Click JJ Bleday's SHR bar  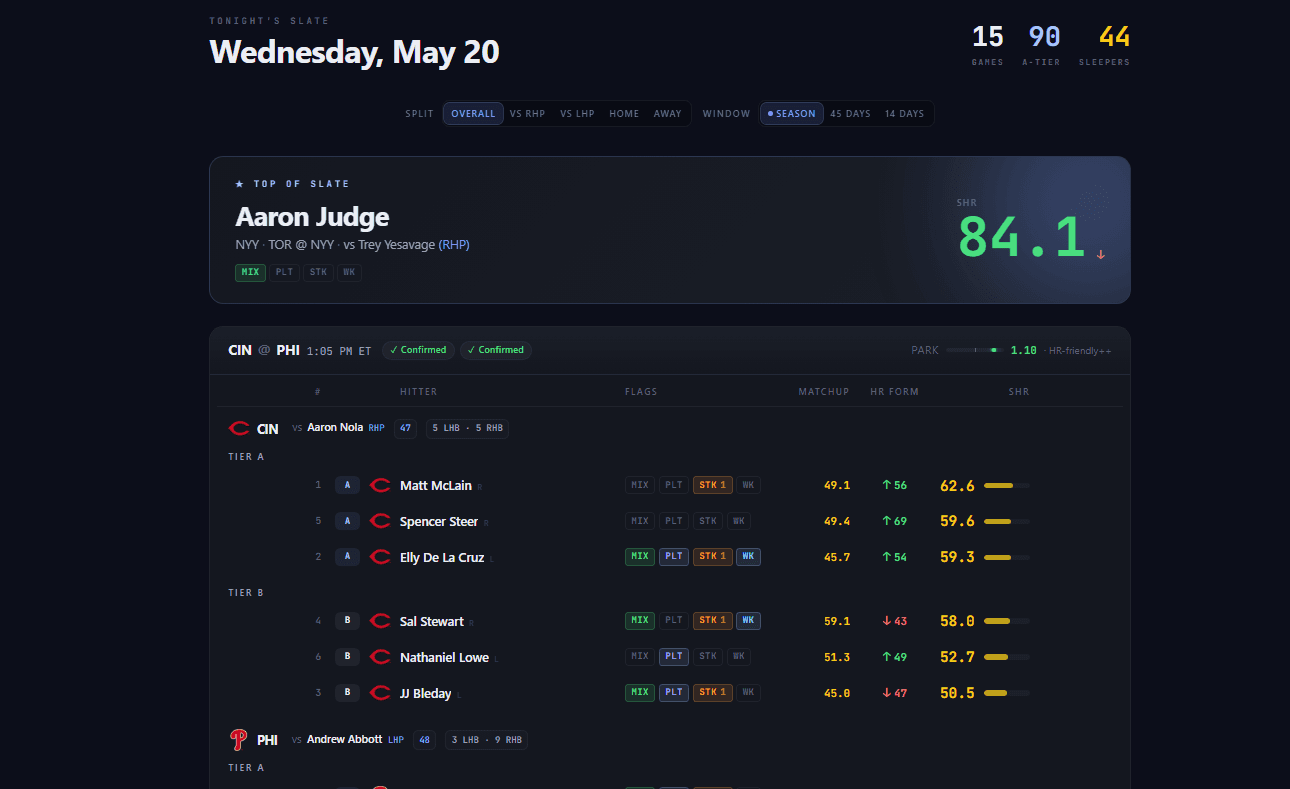click(1007, 694)
